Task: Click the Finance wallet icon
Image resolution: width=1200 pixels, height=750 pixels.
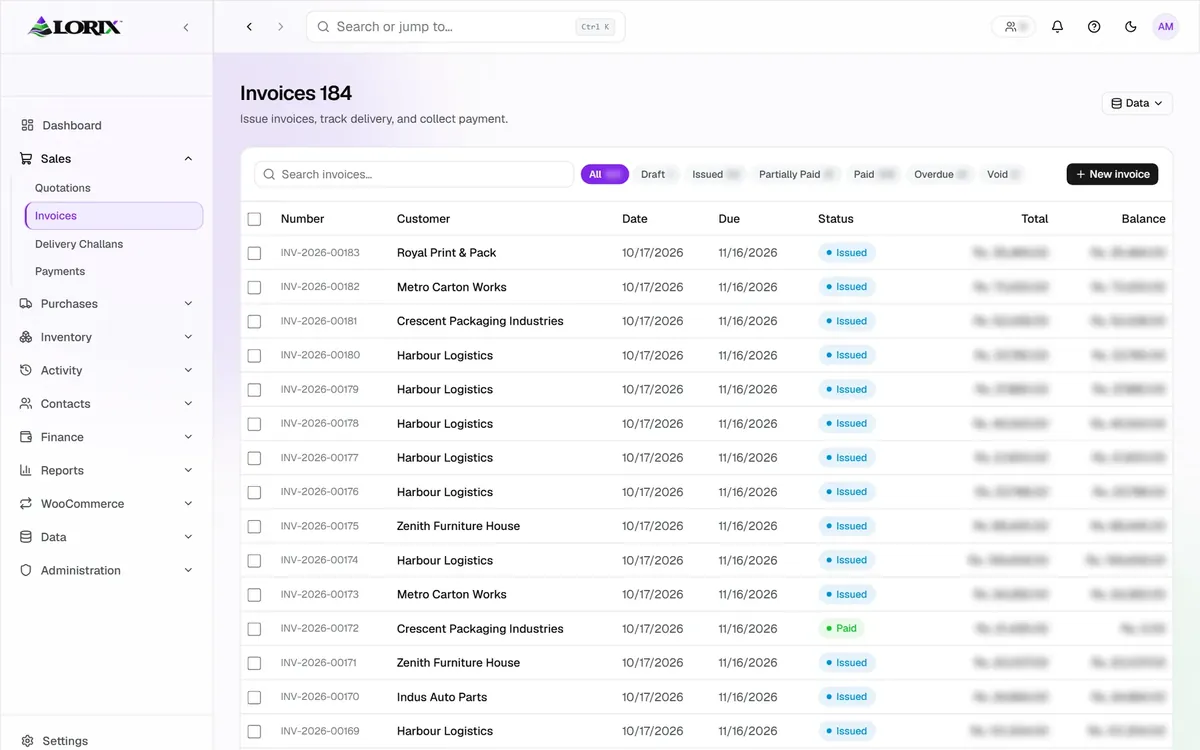Action: click(x=26, y=437)
